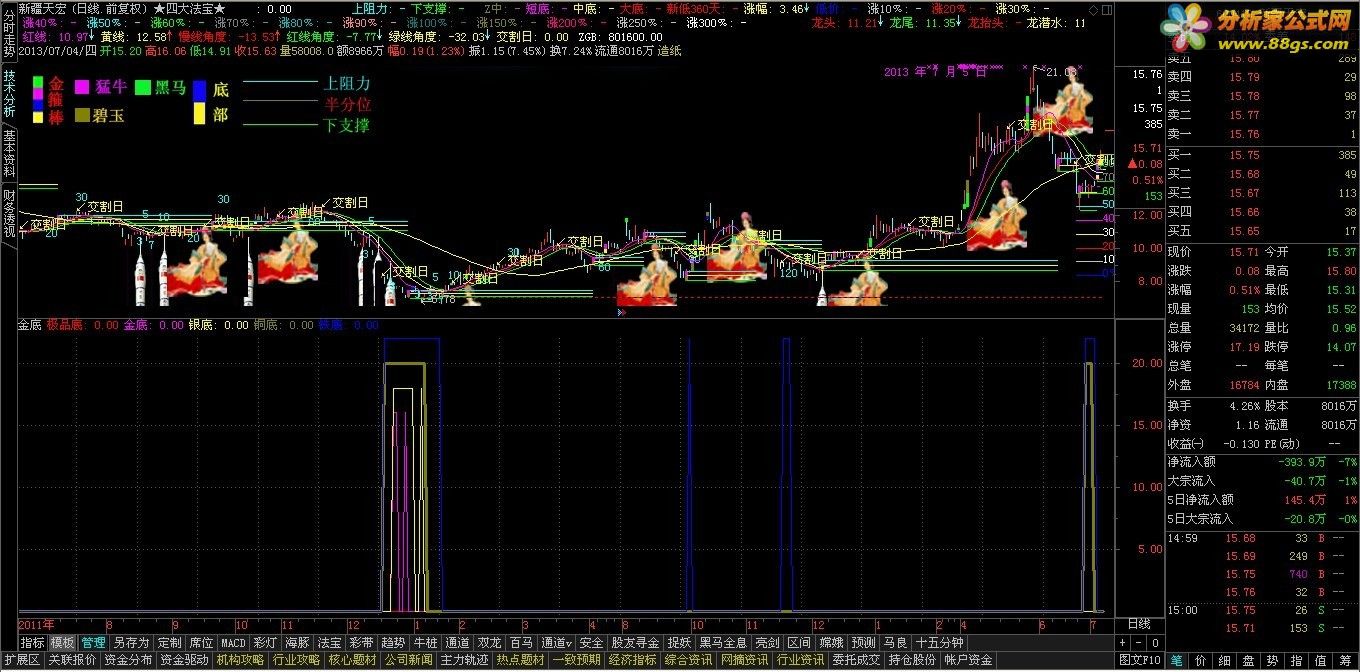Click the plus zoom-in button
The height and width of the screenshot is (672, 1360).
point(1122,643)
